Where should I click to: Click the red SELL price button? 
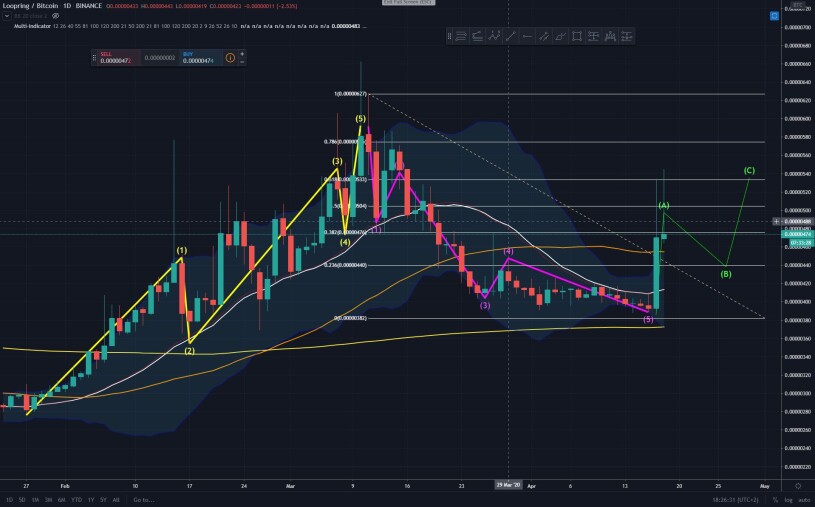[115, 58]
